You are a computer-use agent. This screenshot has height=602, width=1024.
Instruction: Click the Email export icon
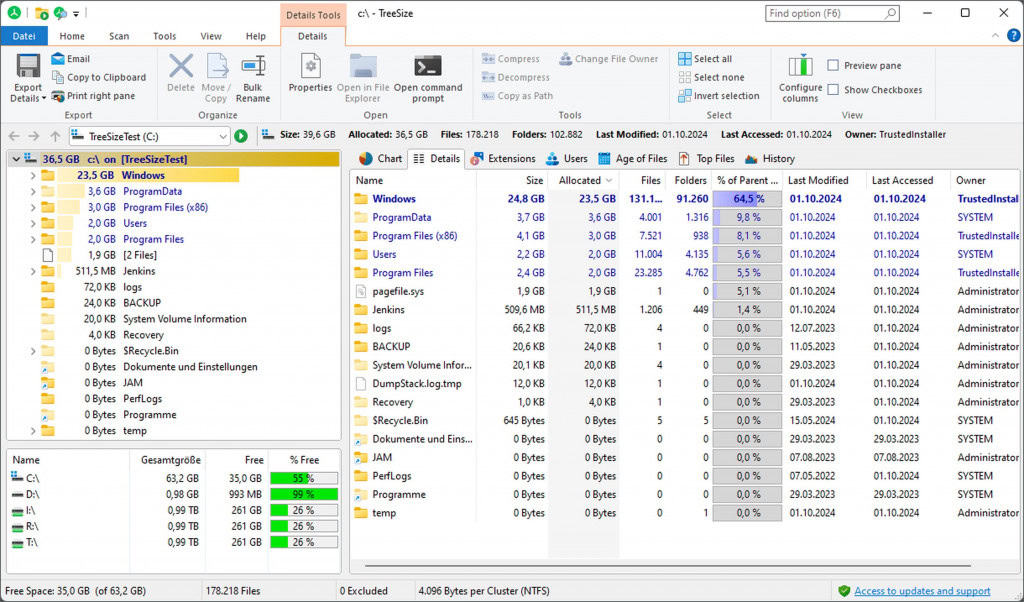pos(58,59)
